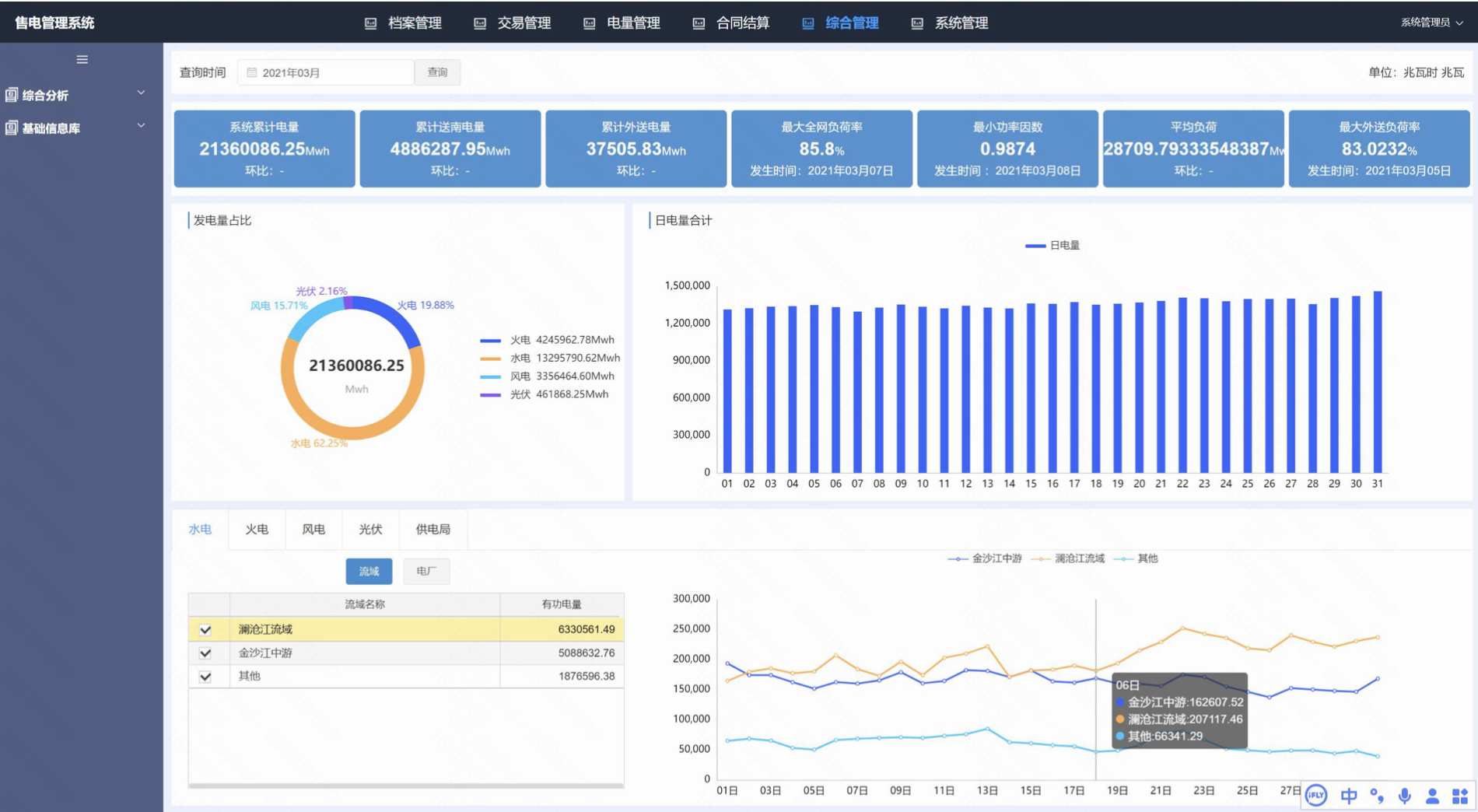
Task: Open the 系统管理员 user dropdown
Action: point(1431,23)
